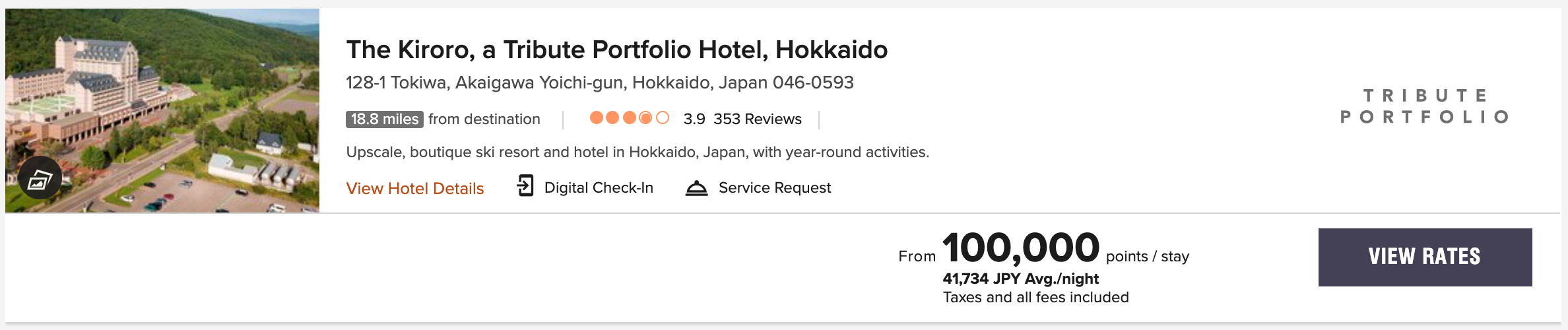Click the View Rates button
Viewport: 1568px width, 330px height.
point(1425,257)
